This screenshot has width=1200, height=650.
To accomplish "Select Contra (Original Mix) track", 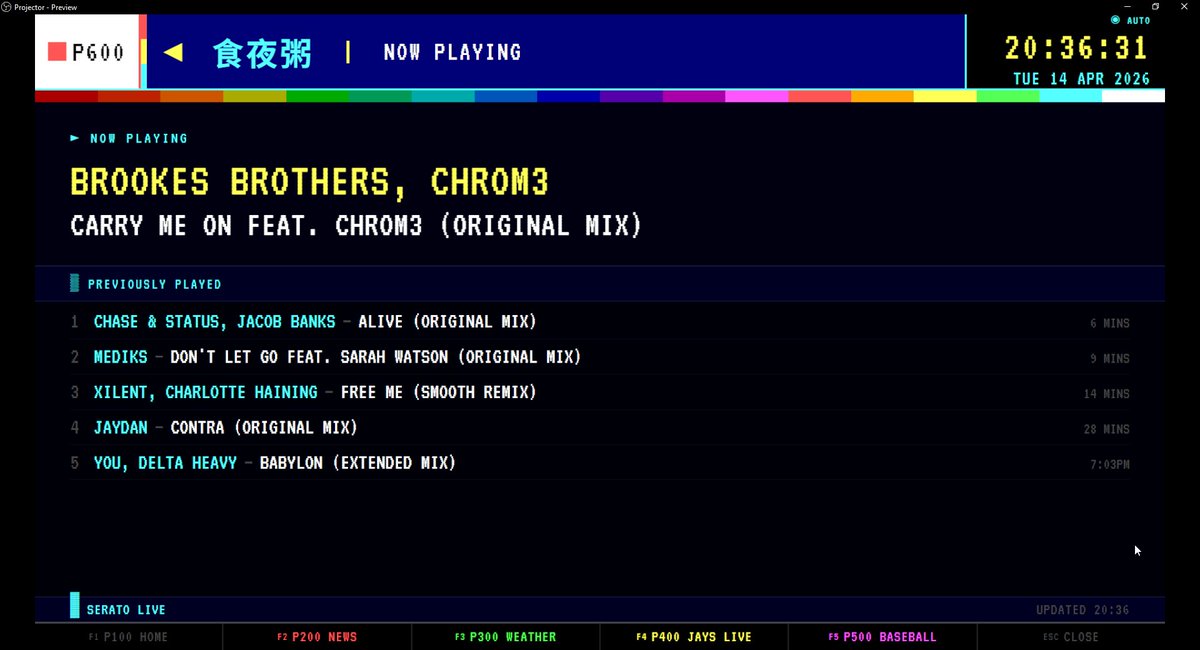I will pyautogui.click(x=264, y=428).
